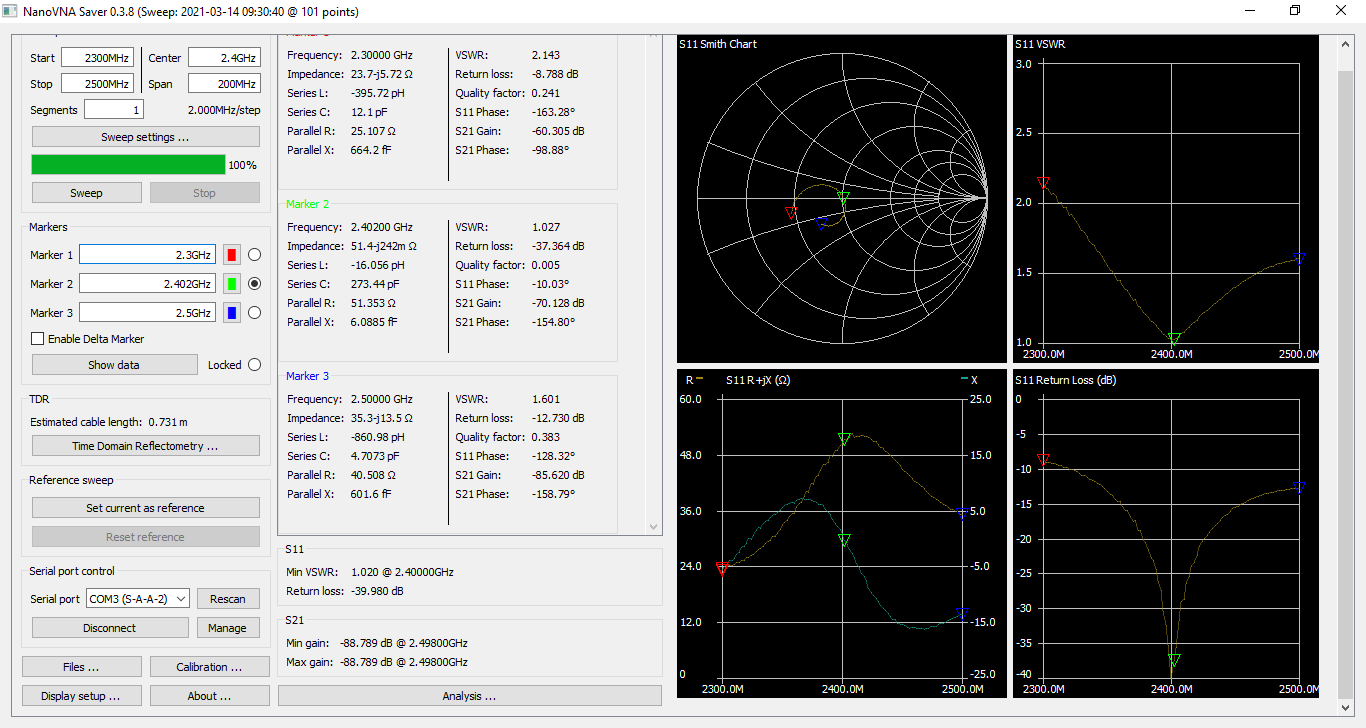Open the Display setup window
This screenshot has height=728, width=1366.
point(81,696)
